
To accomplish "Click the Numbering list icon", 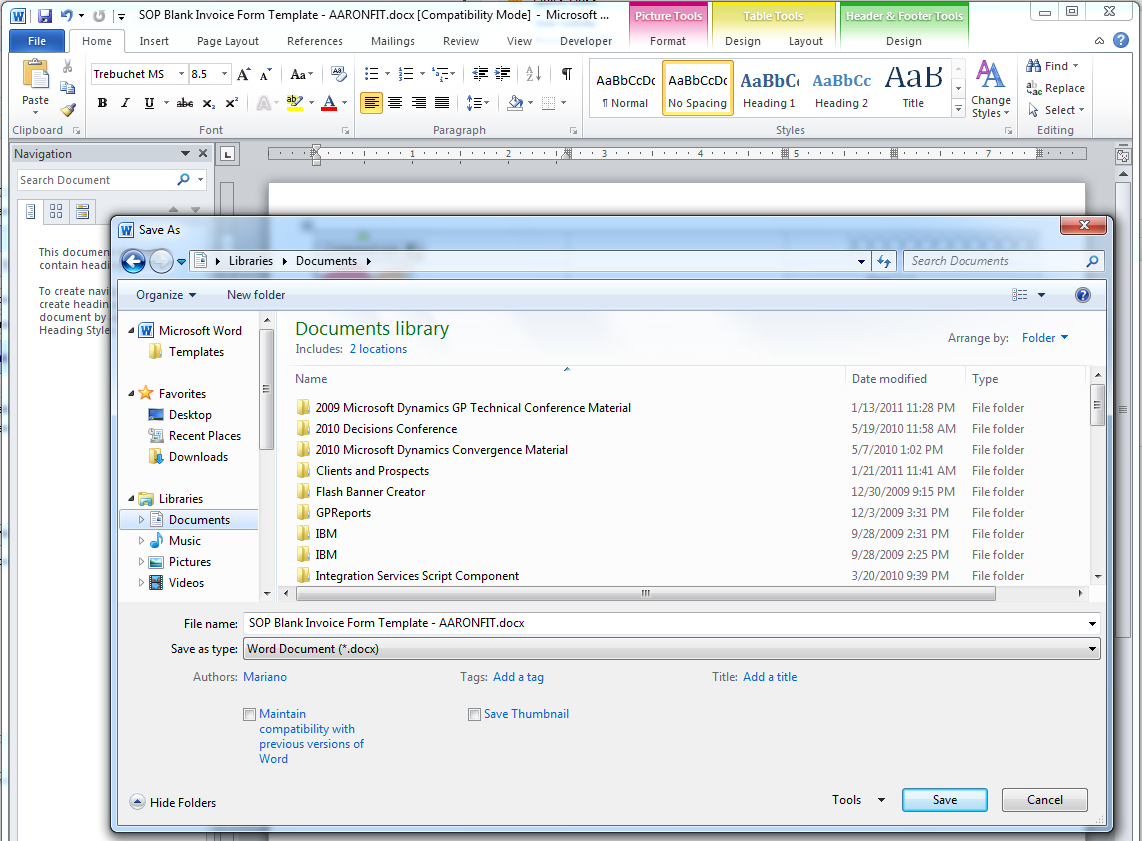I will click(x=406, y=74).
